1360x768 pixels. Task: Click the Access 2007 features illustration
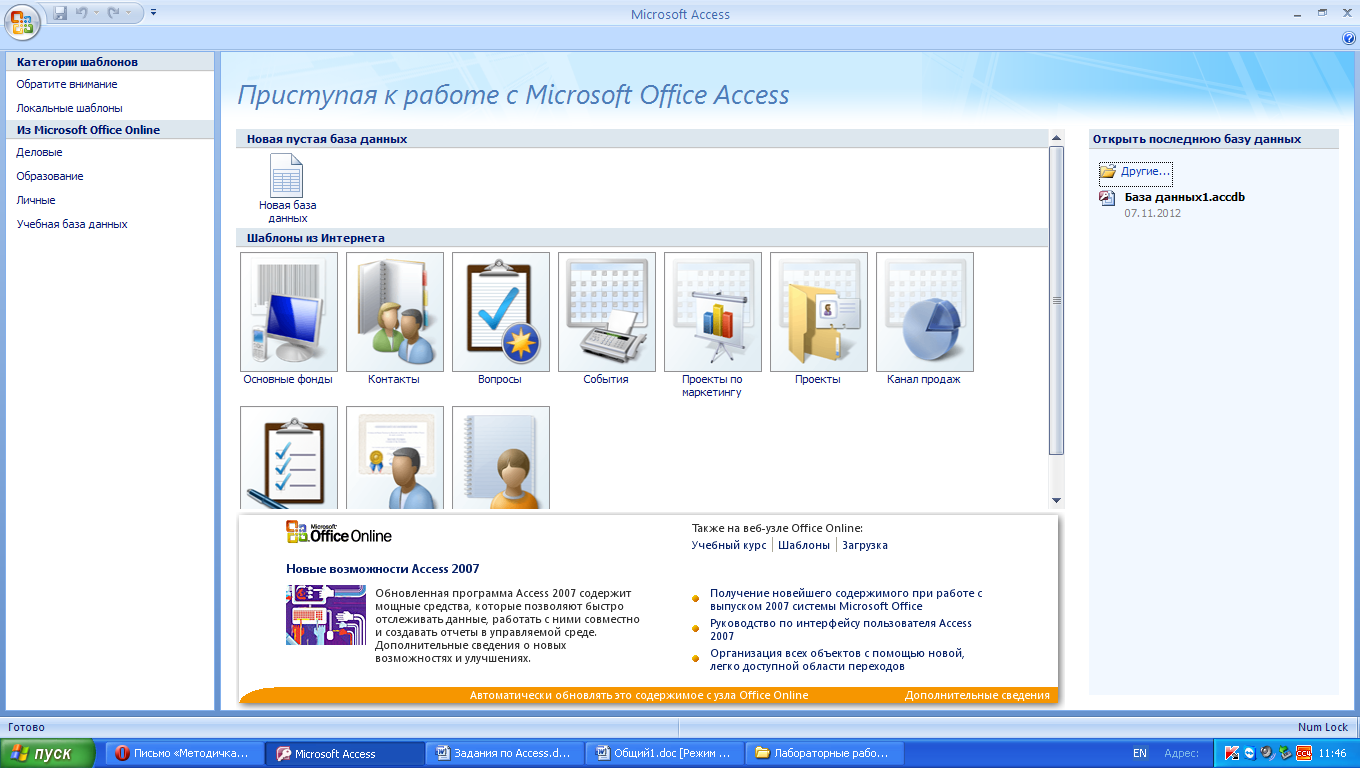[326, 615]
